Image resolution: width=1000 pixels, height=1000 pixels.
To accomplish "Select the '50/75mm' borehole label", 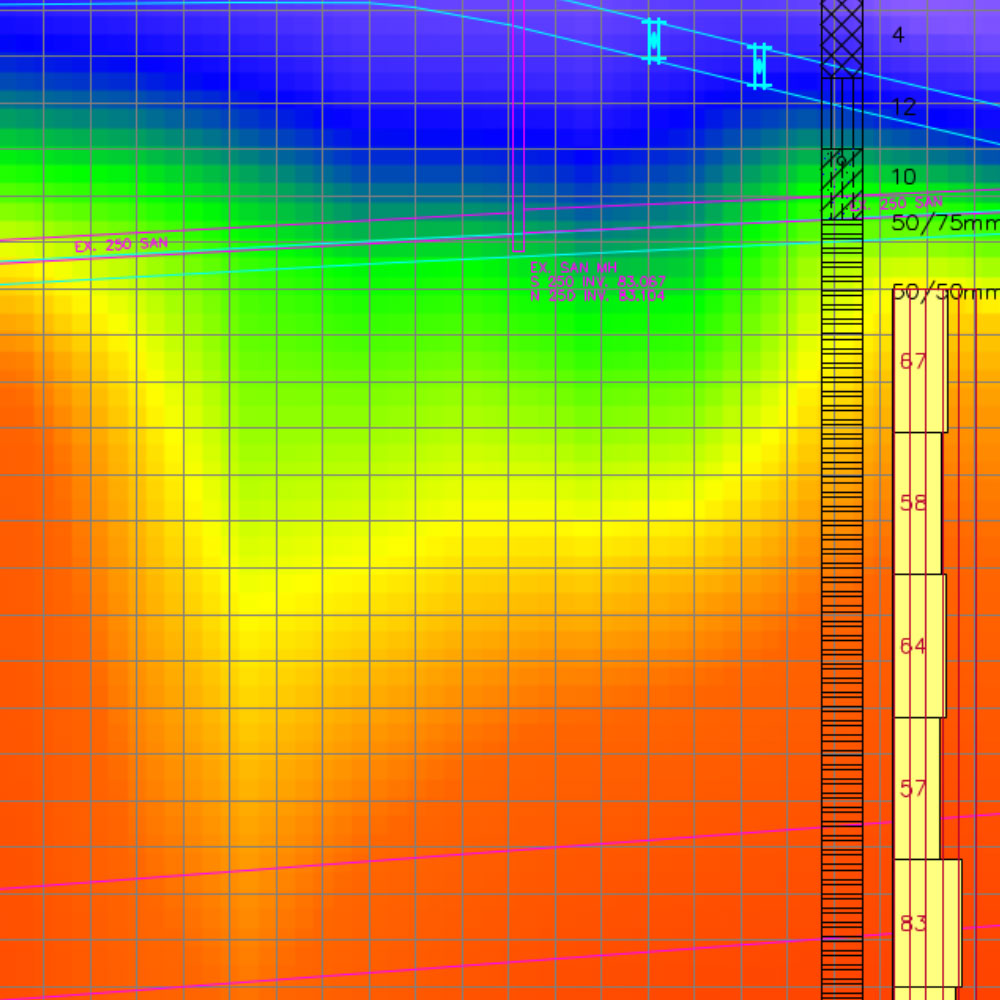I will (944, 223).
